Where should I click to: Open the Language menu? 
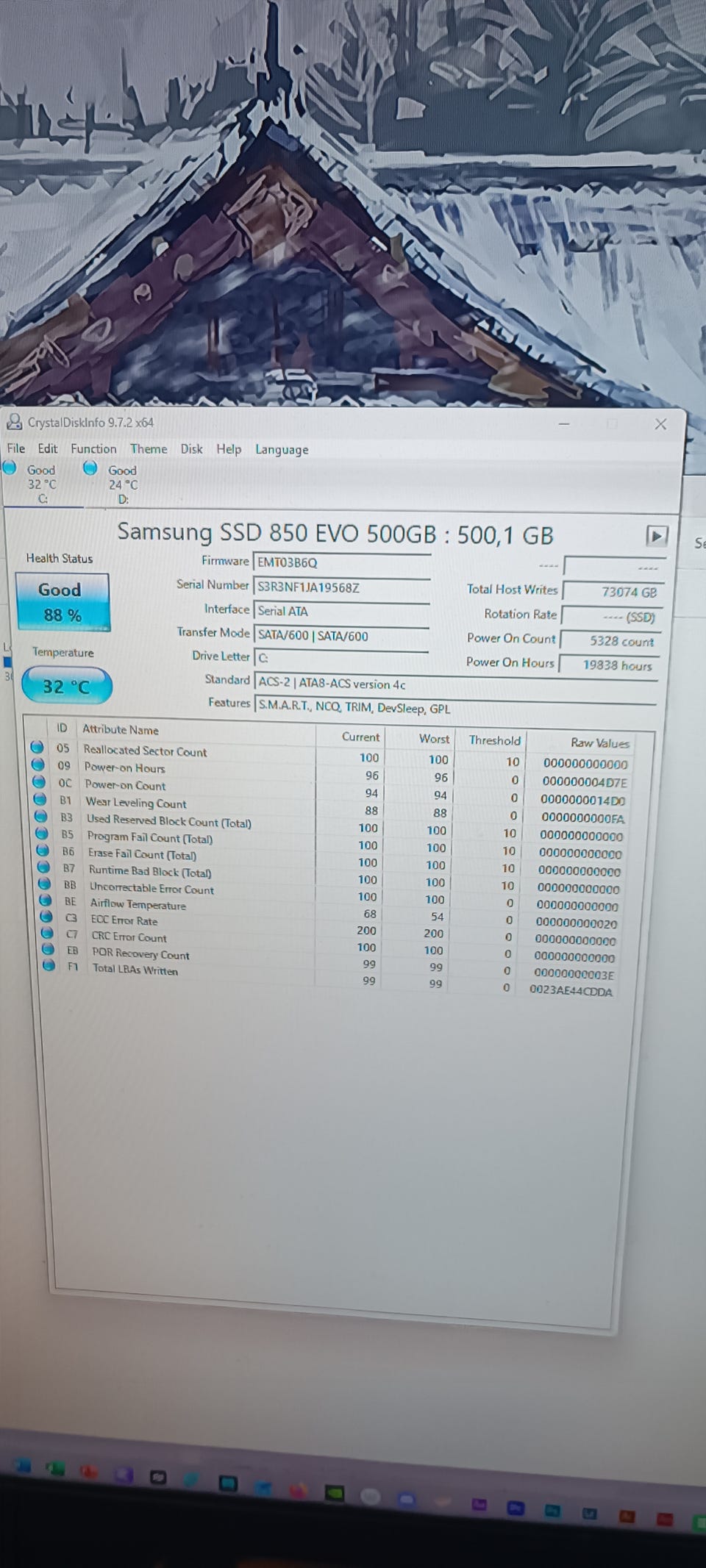coord(282,450)
